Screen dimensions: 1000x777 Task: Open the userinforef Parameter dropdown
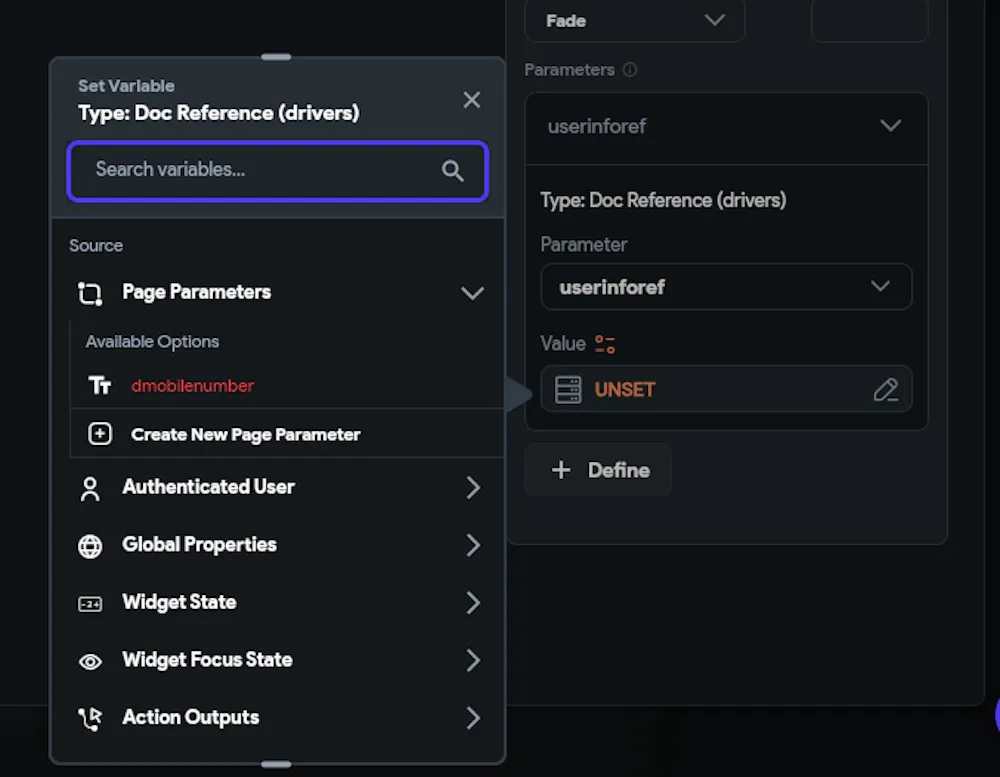tap(726, 287)
